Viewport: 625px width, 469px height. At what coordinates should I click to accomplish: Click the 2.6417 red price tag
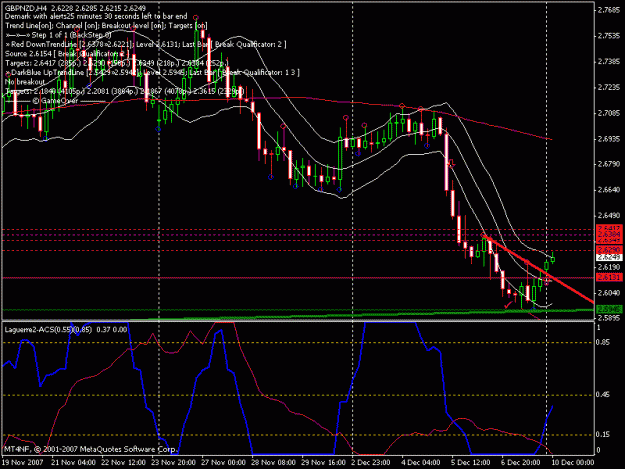pos(609,229)
